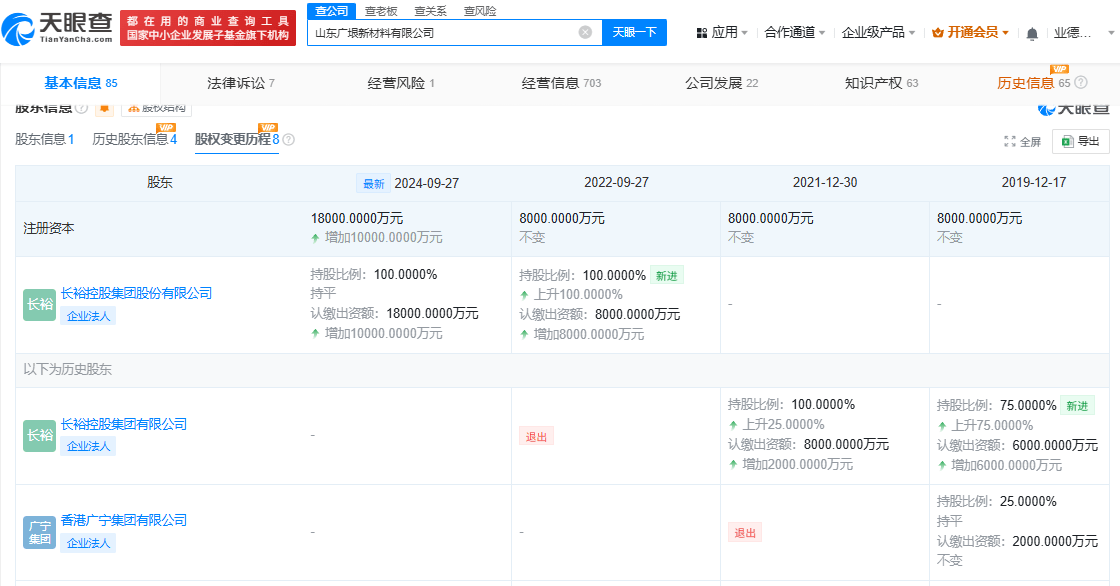Click the crown icon beside 开通会员
Screen dimensions: 1120x586
pos(936,32)
